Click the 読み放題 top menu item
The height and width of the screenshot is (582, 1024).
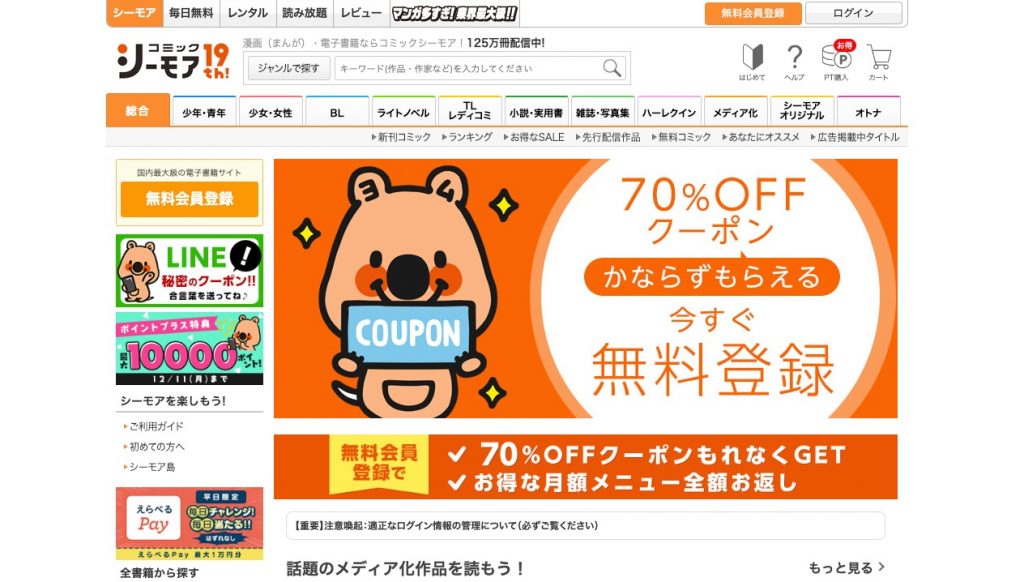pos(304,13)
